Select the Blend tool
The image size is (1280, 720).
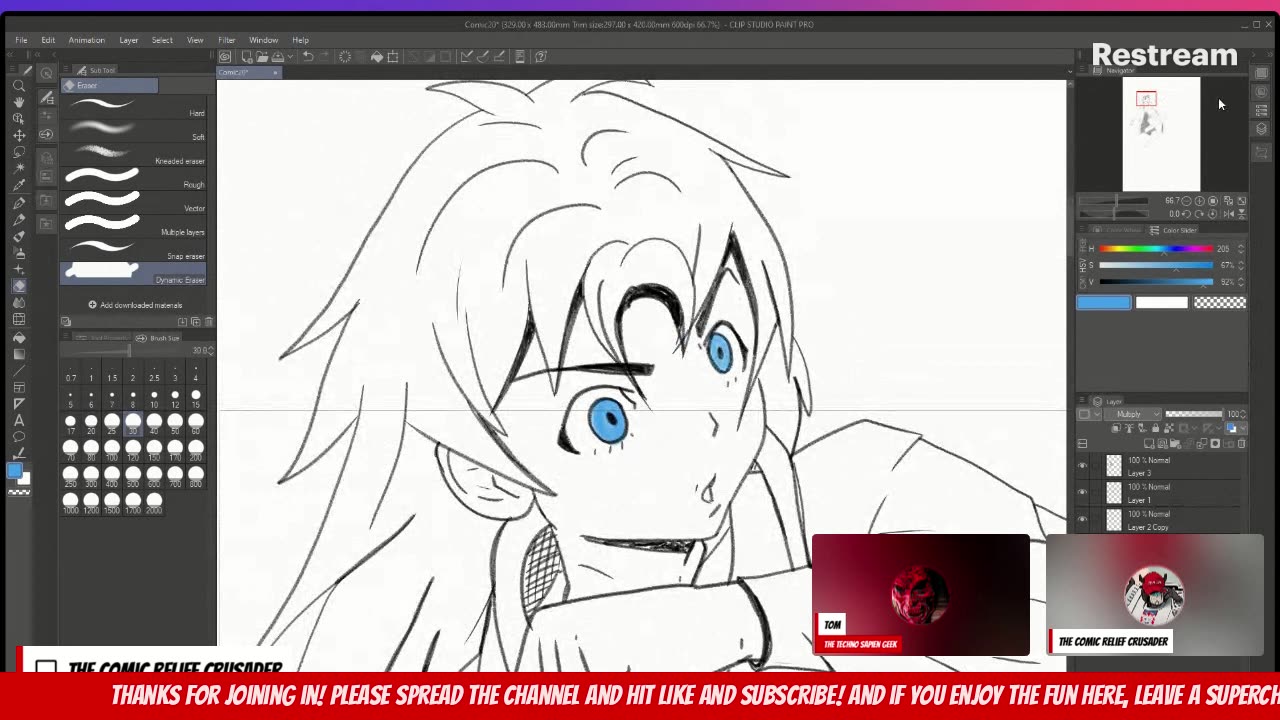click(18, 303)
